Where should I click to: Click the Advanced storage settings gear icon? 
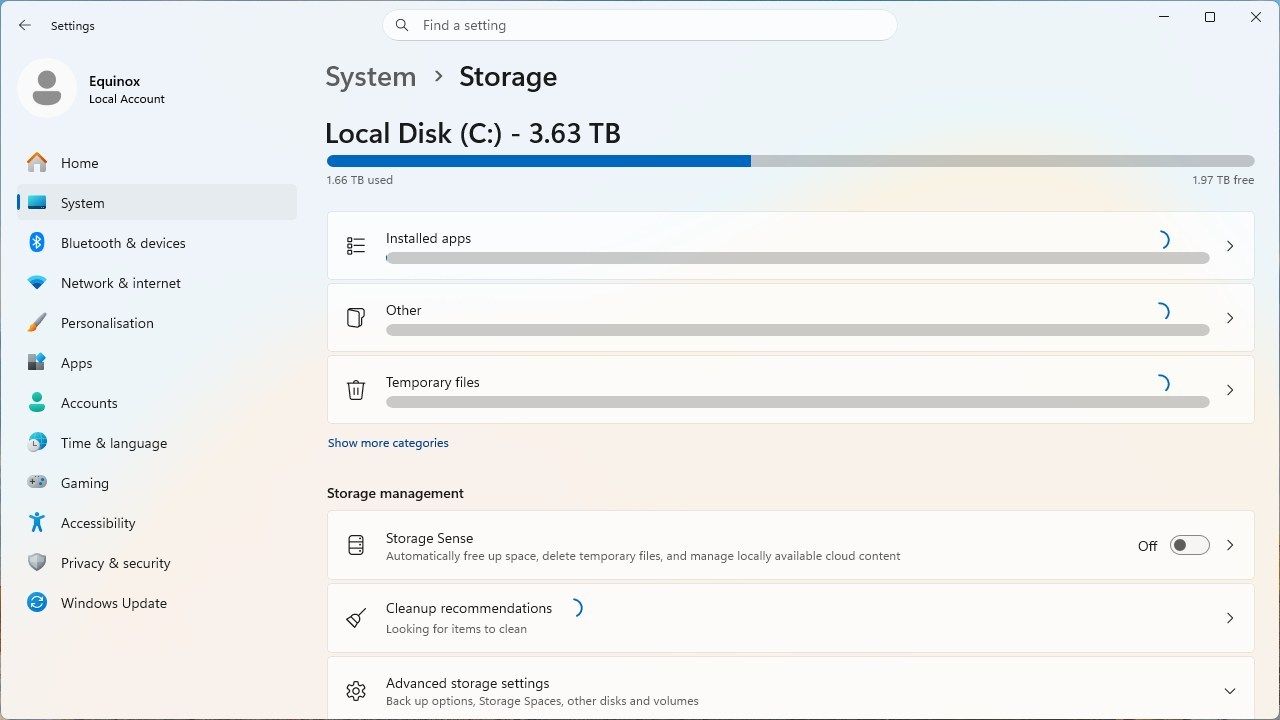click(356, 691)
